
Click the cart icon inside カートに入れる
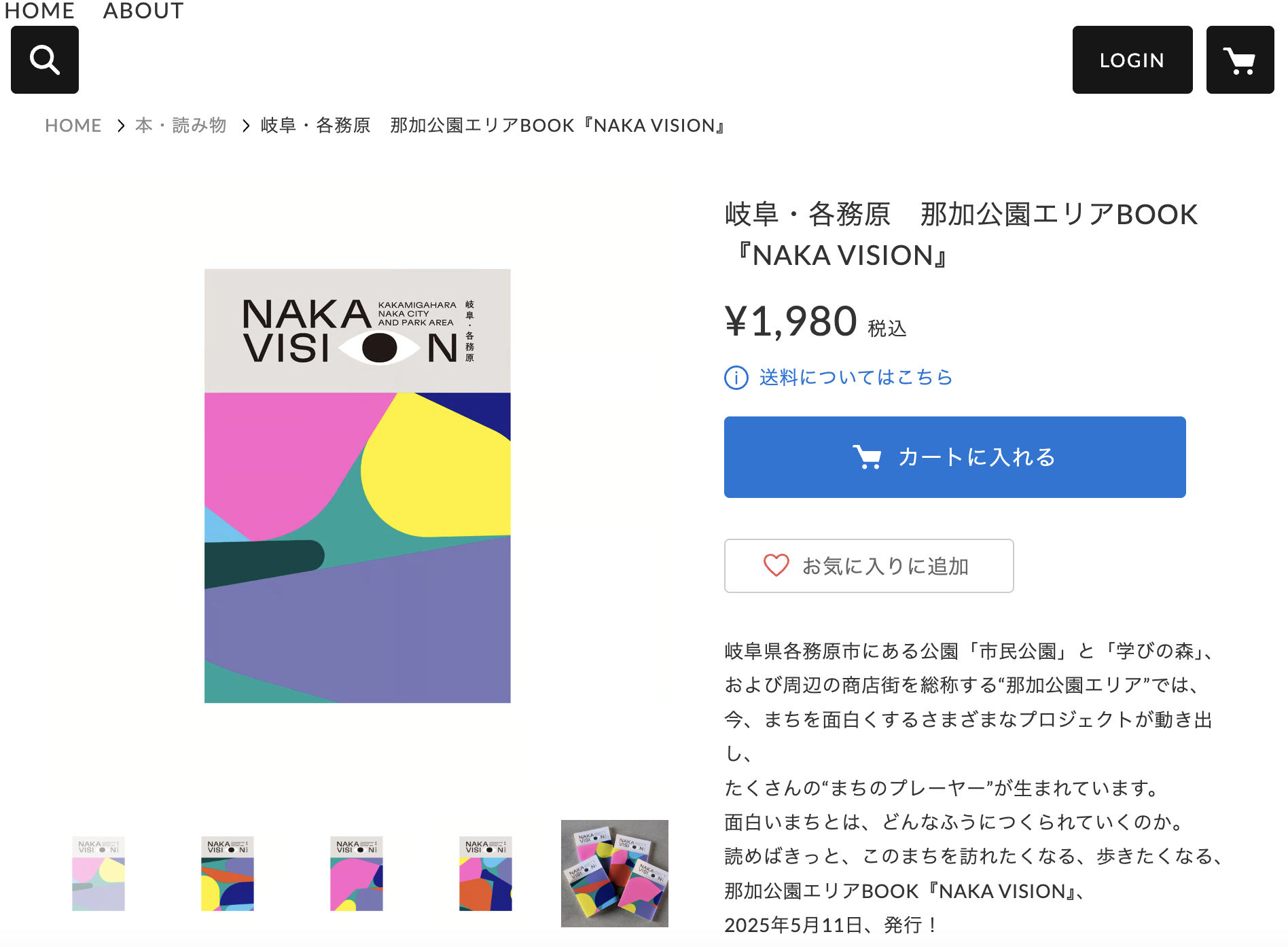coord(867,457)
